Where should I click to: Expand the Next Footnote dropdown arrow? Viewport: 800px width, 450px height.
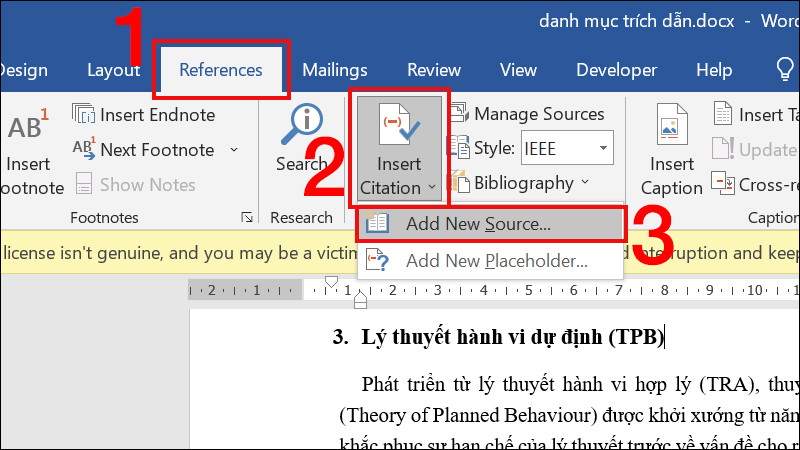point(234,150)
